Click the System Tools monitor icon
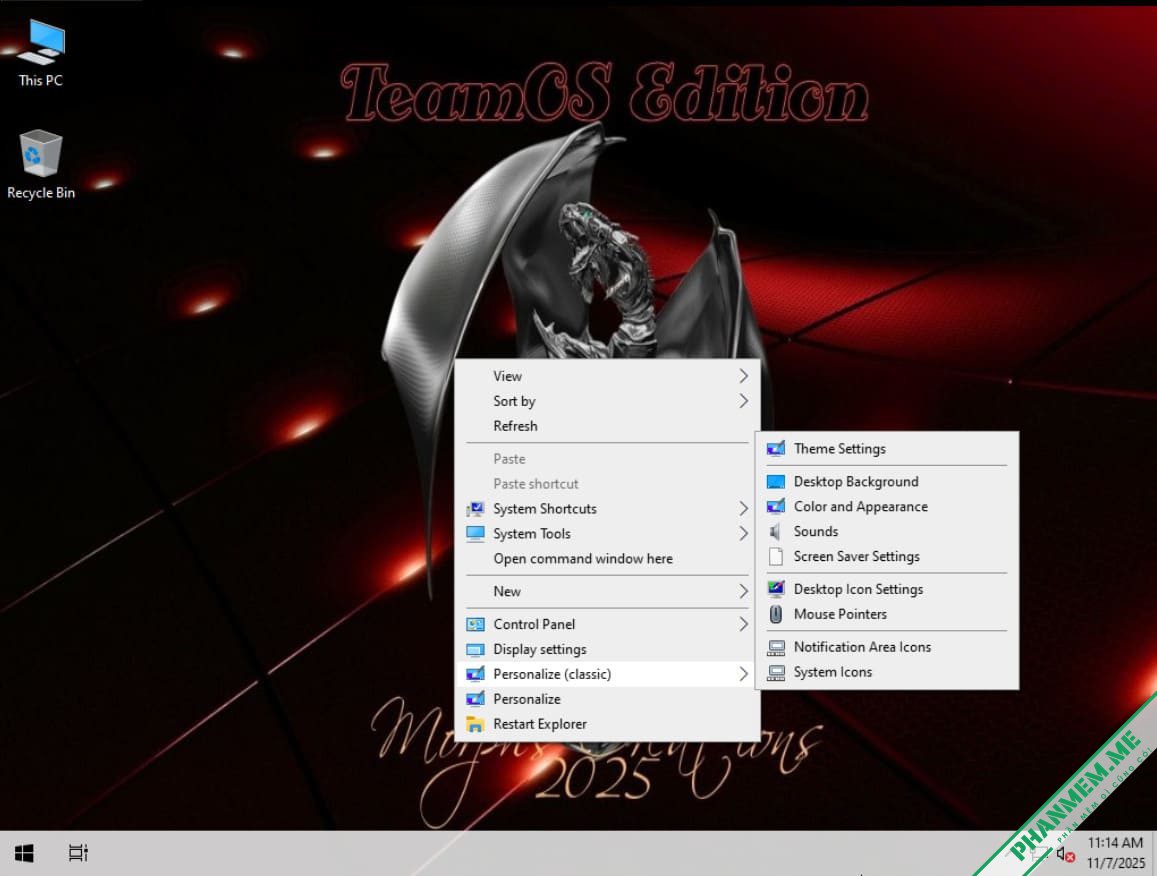Viewport: 1157px width, 876px height. tap(475, 534)
